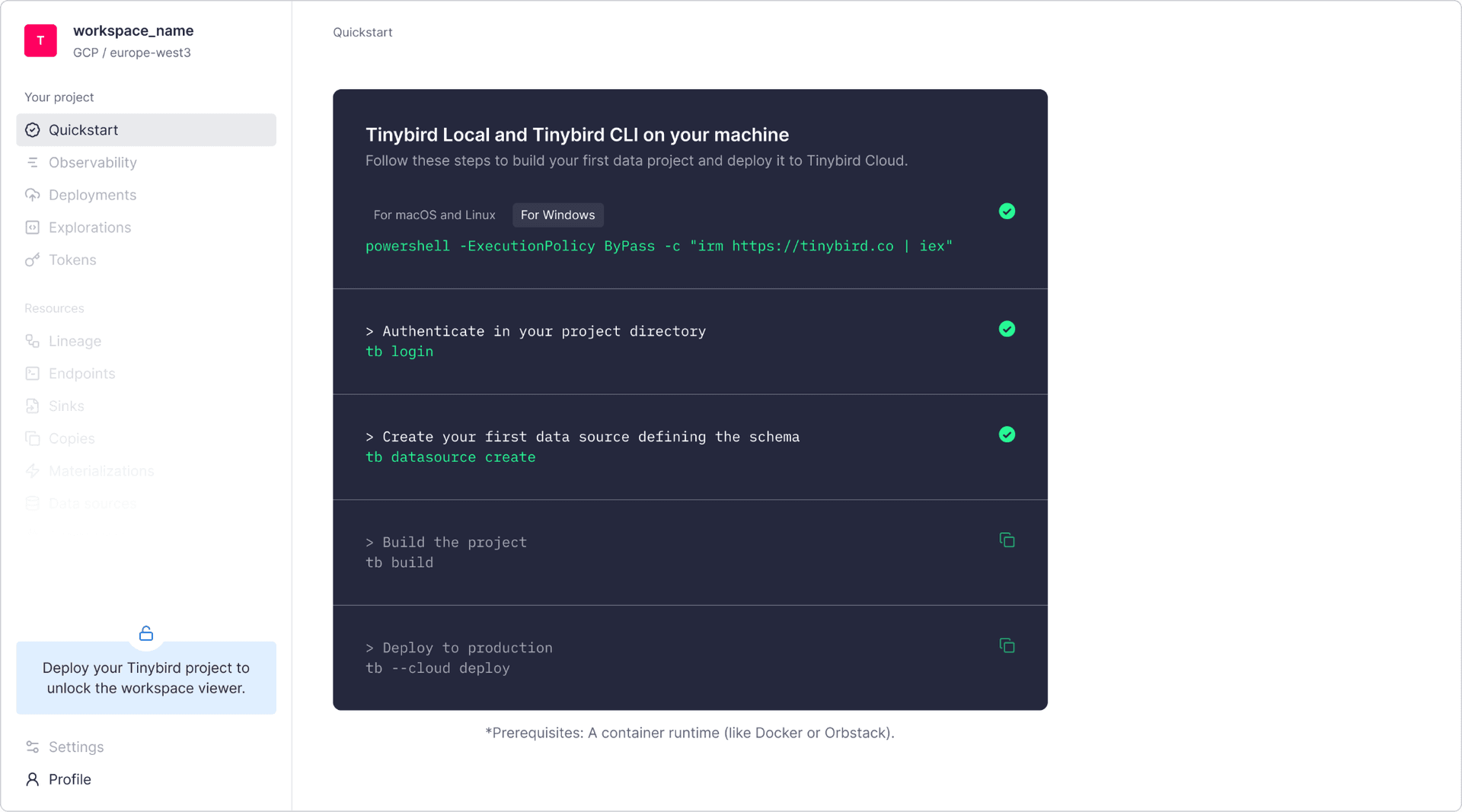Click the install command completion checkmark
1462x812 pixels.
(1007, 211)
